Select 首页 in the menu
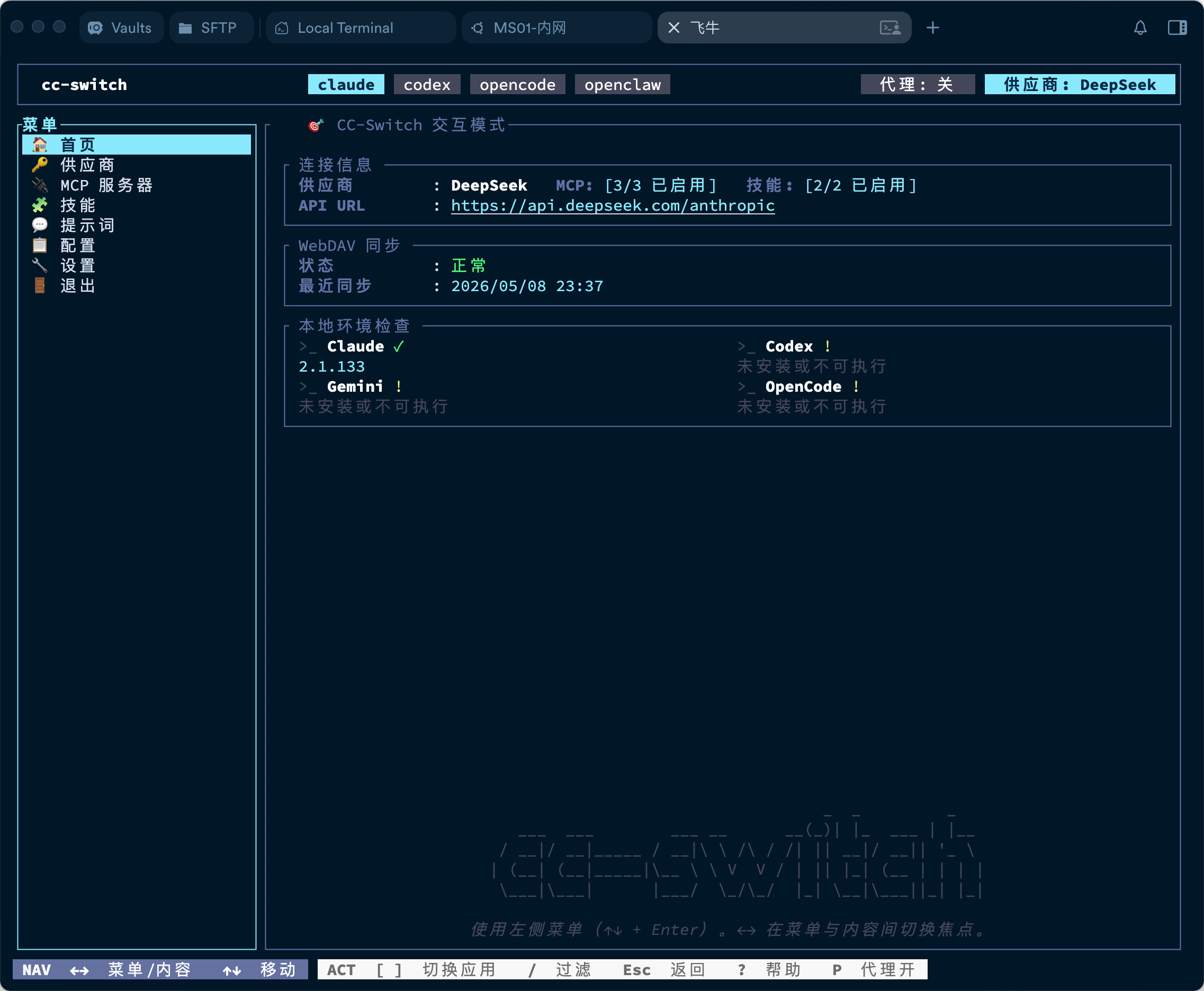The height and width of the screenshot is (991, 1204). pos(137,145)
